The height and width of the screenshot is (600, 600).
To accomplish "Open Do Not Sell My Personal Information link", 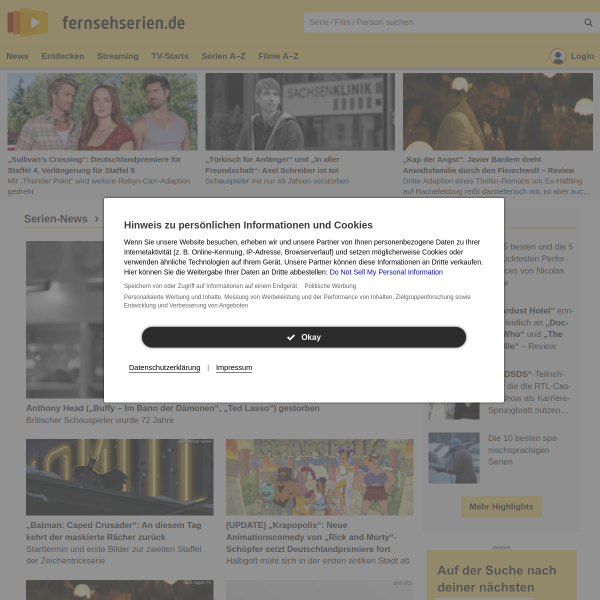I will pos(386,272).
